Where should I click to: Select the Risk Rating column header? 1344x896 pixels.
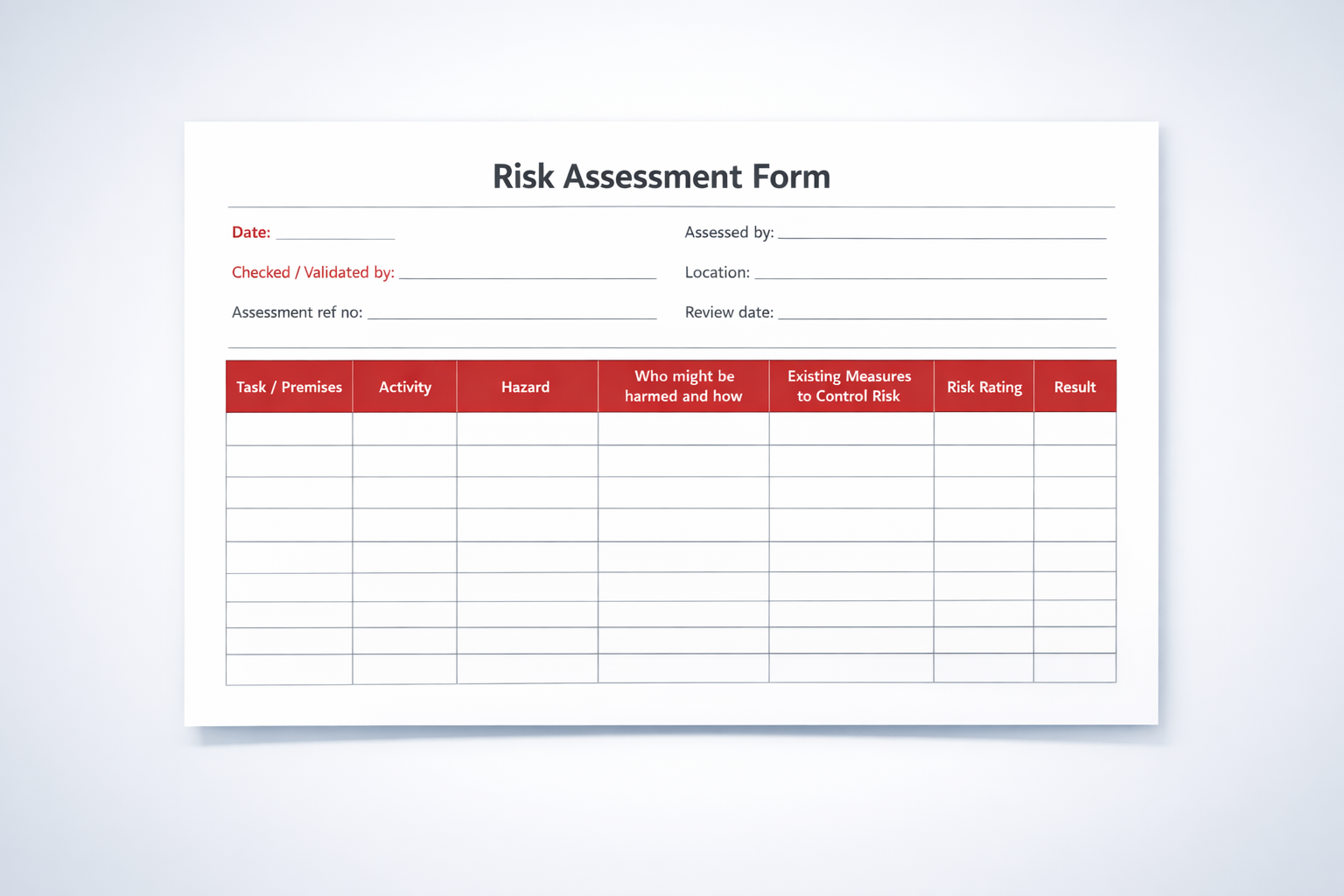pyautogui.click(x=984, y=387)
